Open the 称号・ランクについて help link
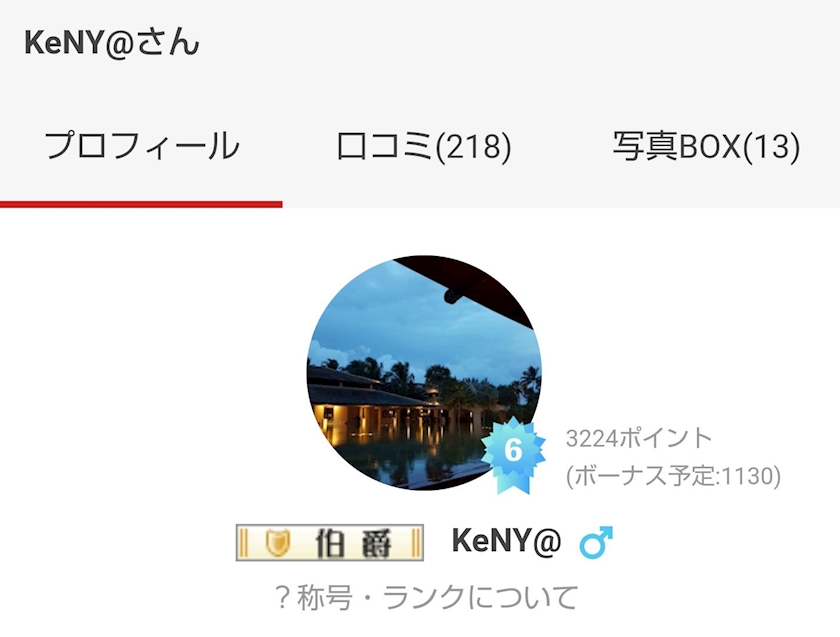The image size is (840, 637). pos(426,597)
